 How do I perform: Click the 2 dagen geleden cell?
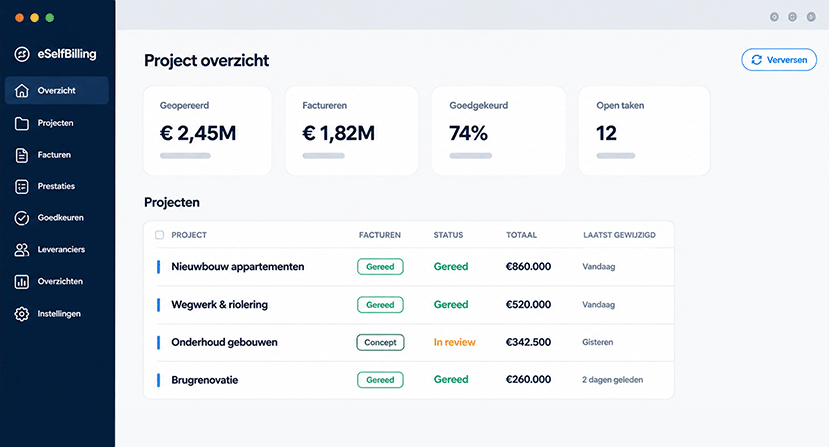[612, 380]
